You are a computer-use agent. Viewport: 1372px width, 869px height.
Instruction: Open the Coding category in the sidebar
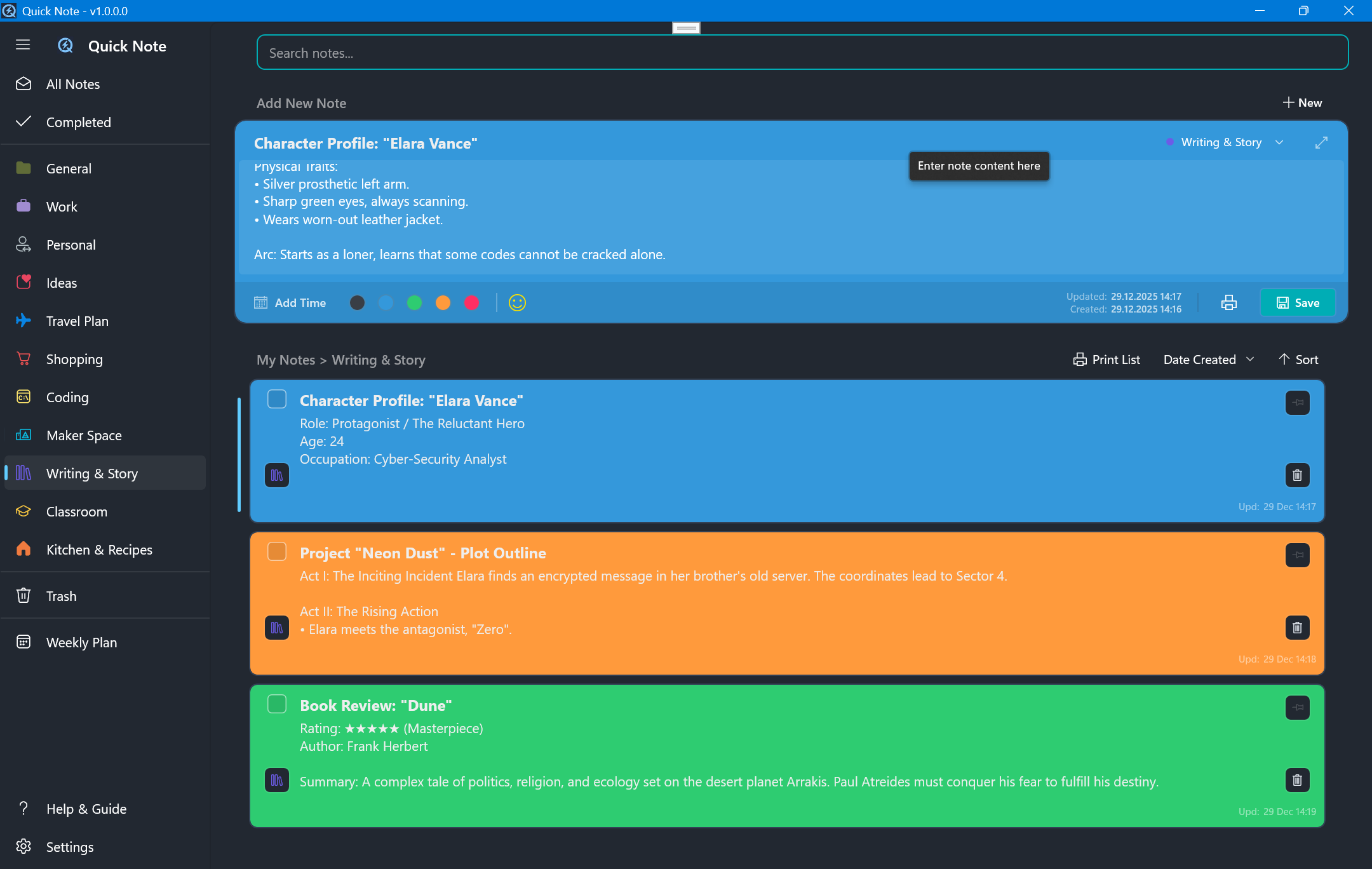[x=67, y=398]
